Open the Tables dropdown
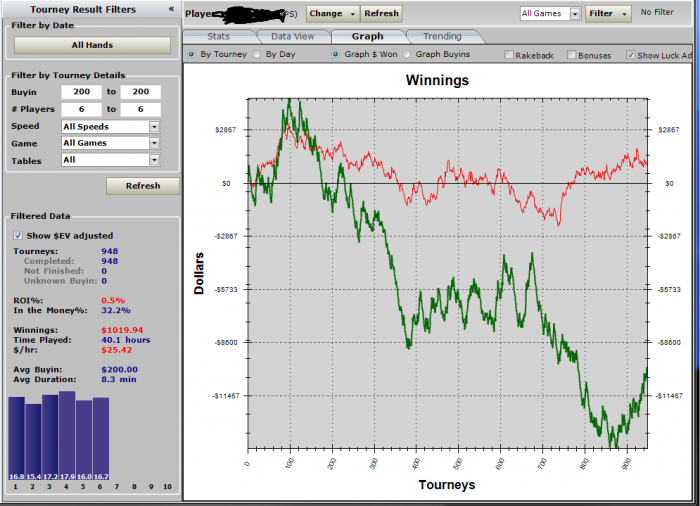The height and width of the screenshot is (506, 700). click(x=110, y=160)
